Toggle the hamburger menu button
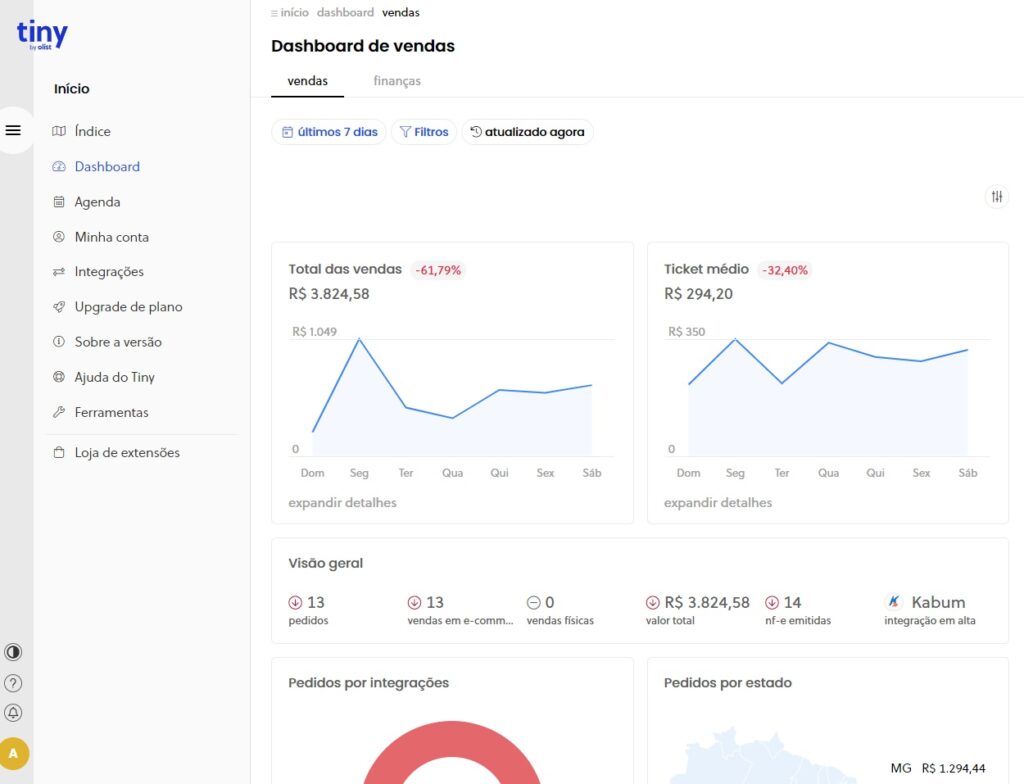The height and width of the screenshot is (784, 1024). click(x=13, y=130)
